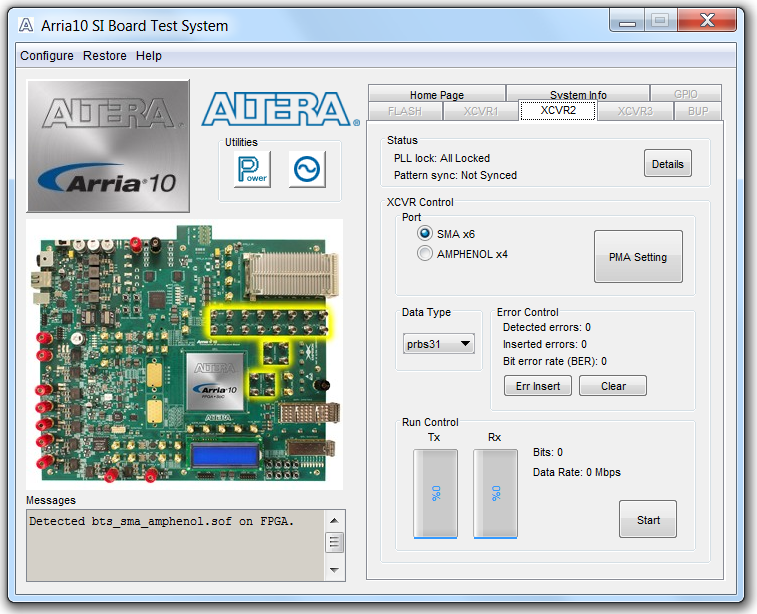Select the SMA x6 port option
The image size is (757, 614).
[x=425, y=233]
